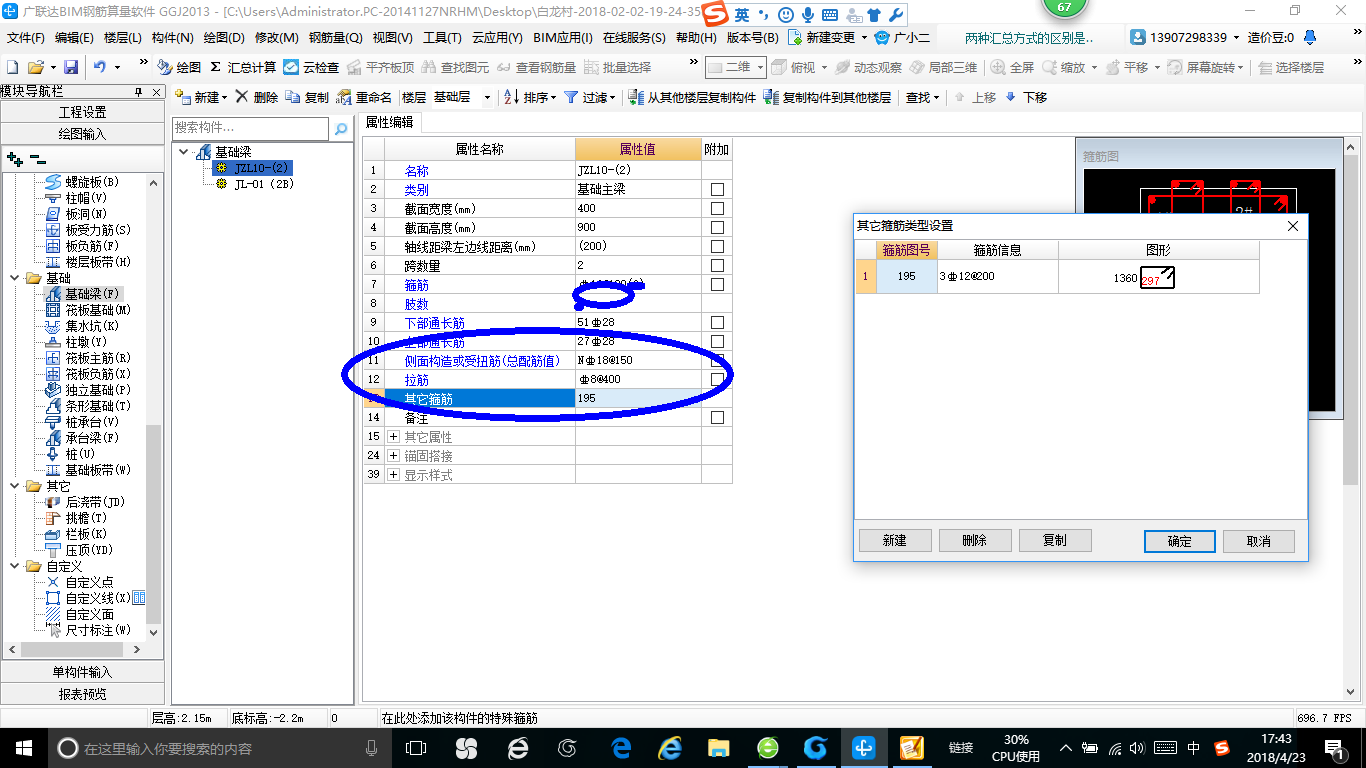
Task: Select 螺旋板(B) in navigation tree
Action: click(x=83, y=182)
